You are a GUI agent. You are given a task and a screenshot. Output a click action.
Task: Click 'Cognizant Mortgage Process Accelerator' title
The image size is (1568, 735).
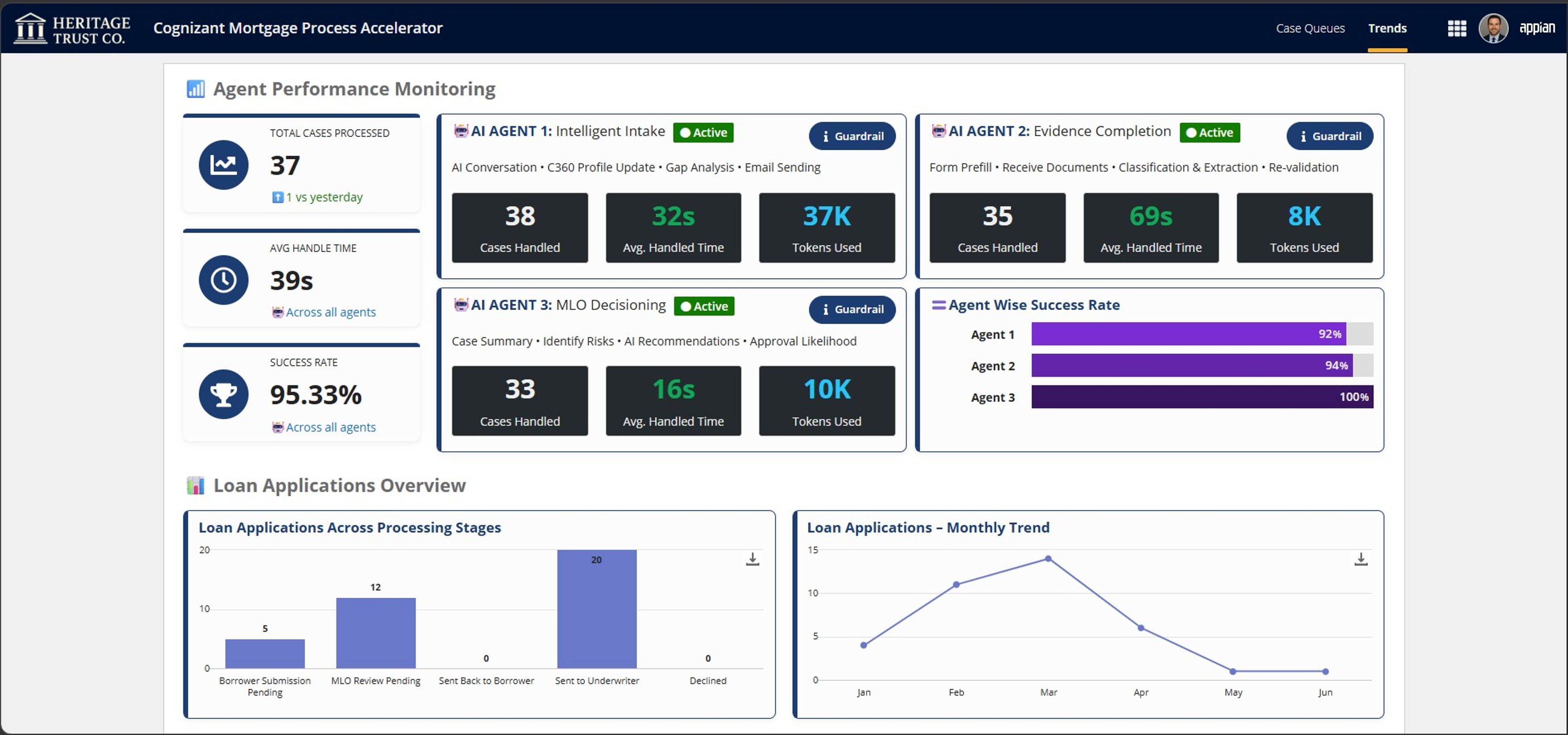tap(298, 28)
